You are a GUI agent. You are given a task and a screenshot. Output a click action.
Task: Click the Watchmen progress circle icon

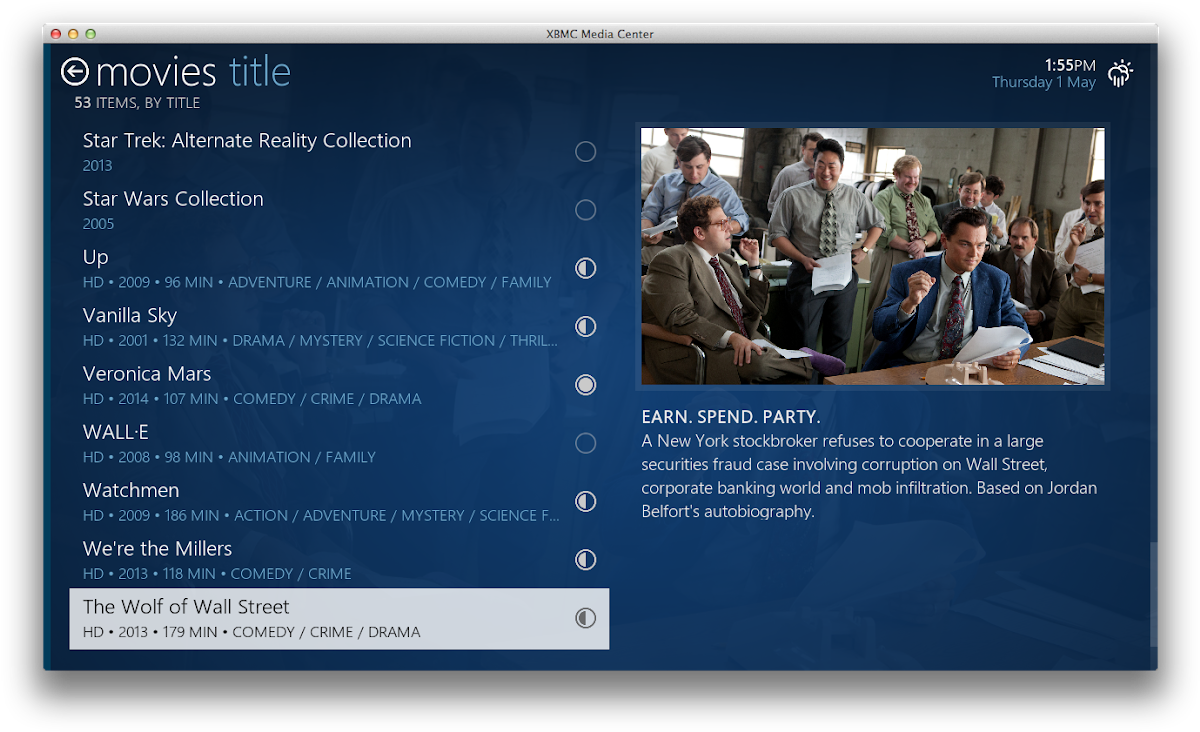pos(586,501)
